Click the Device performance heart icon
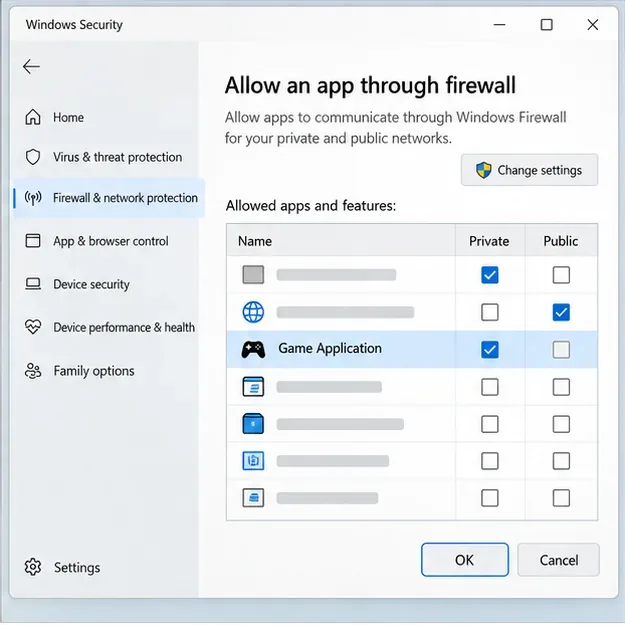This screenshot has height=625, width=625. coord(33,327)
